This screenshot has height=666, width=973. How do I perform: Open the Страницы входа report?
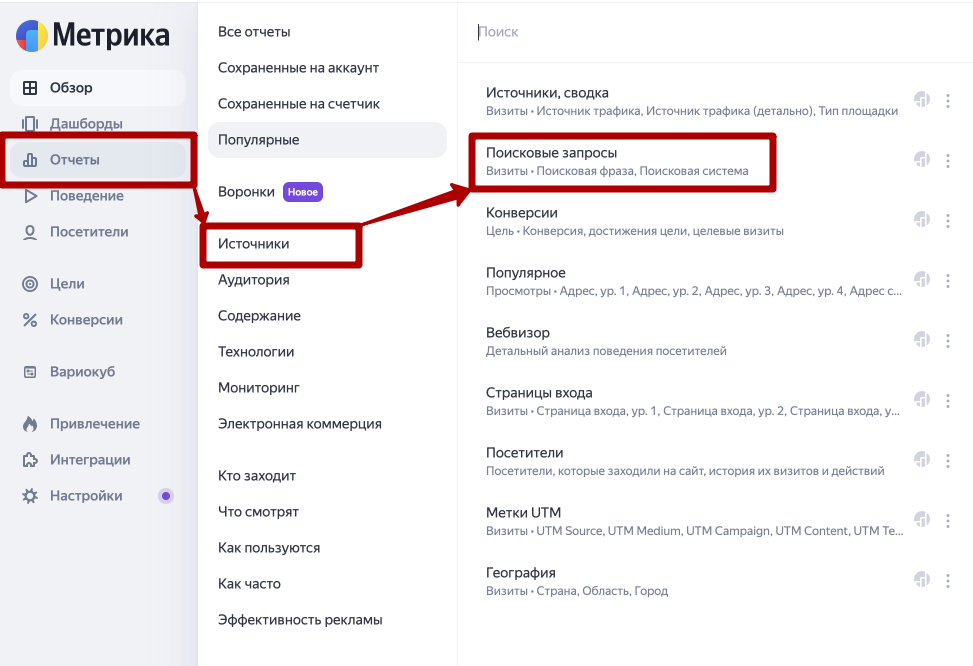point(693,402)
